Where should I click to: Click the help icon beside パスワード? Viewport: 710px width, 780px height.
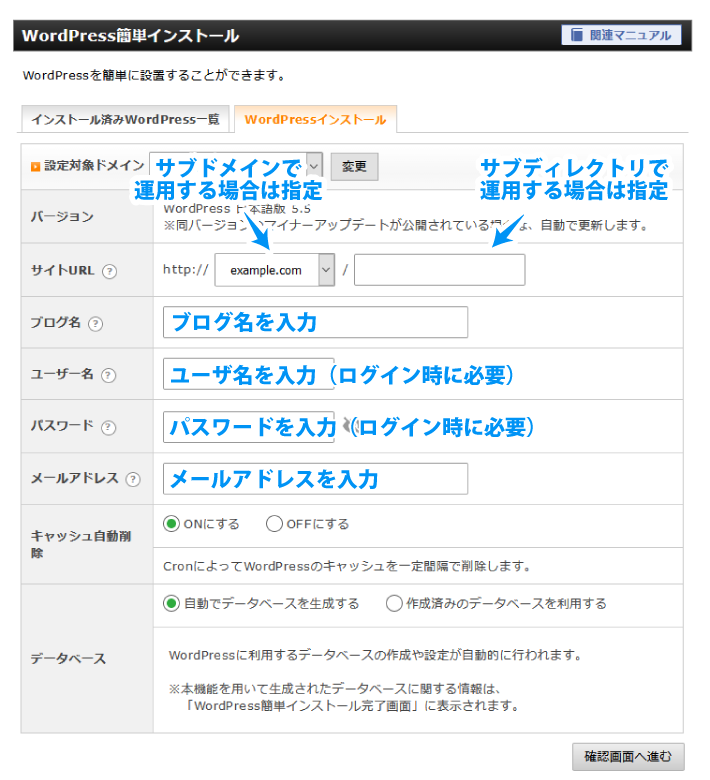[108, 427]
